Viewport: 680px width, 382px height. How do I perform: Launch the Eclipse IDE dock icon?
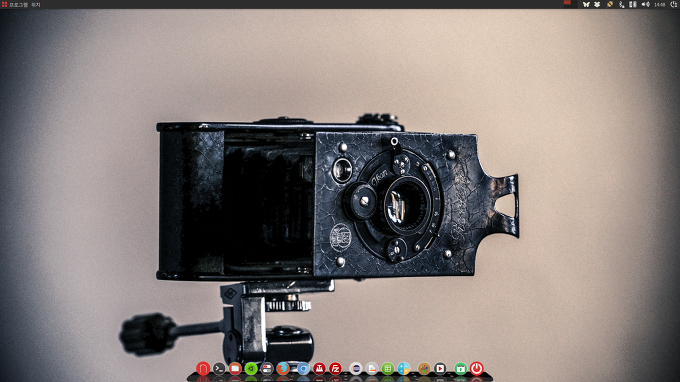pos(356,369)
